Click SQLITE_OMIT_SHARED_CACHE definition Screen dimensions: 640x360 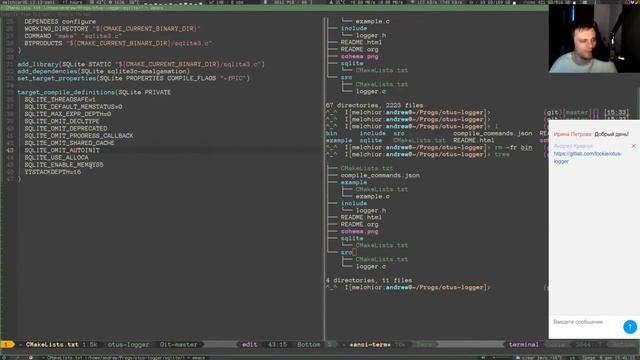pos(69,143)
